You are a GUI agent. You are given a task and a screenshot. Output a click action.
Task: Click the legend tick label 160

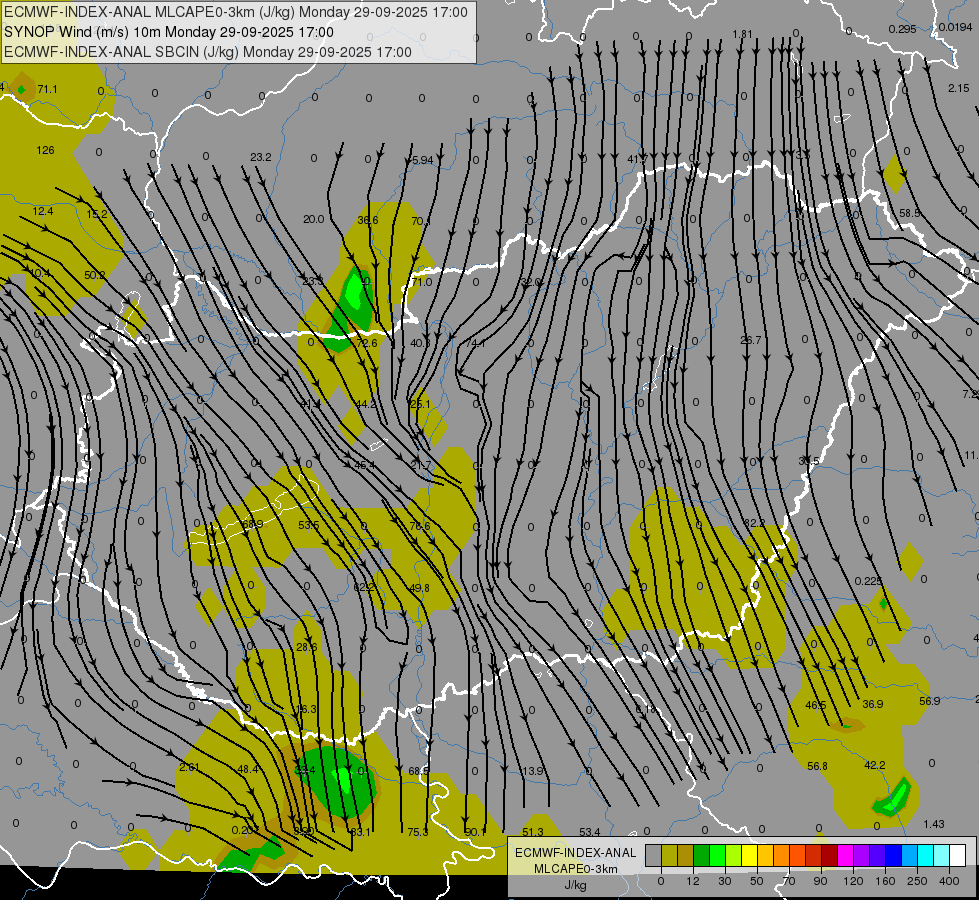click(x=885, y=881)
